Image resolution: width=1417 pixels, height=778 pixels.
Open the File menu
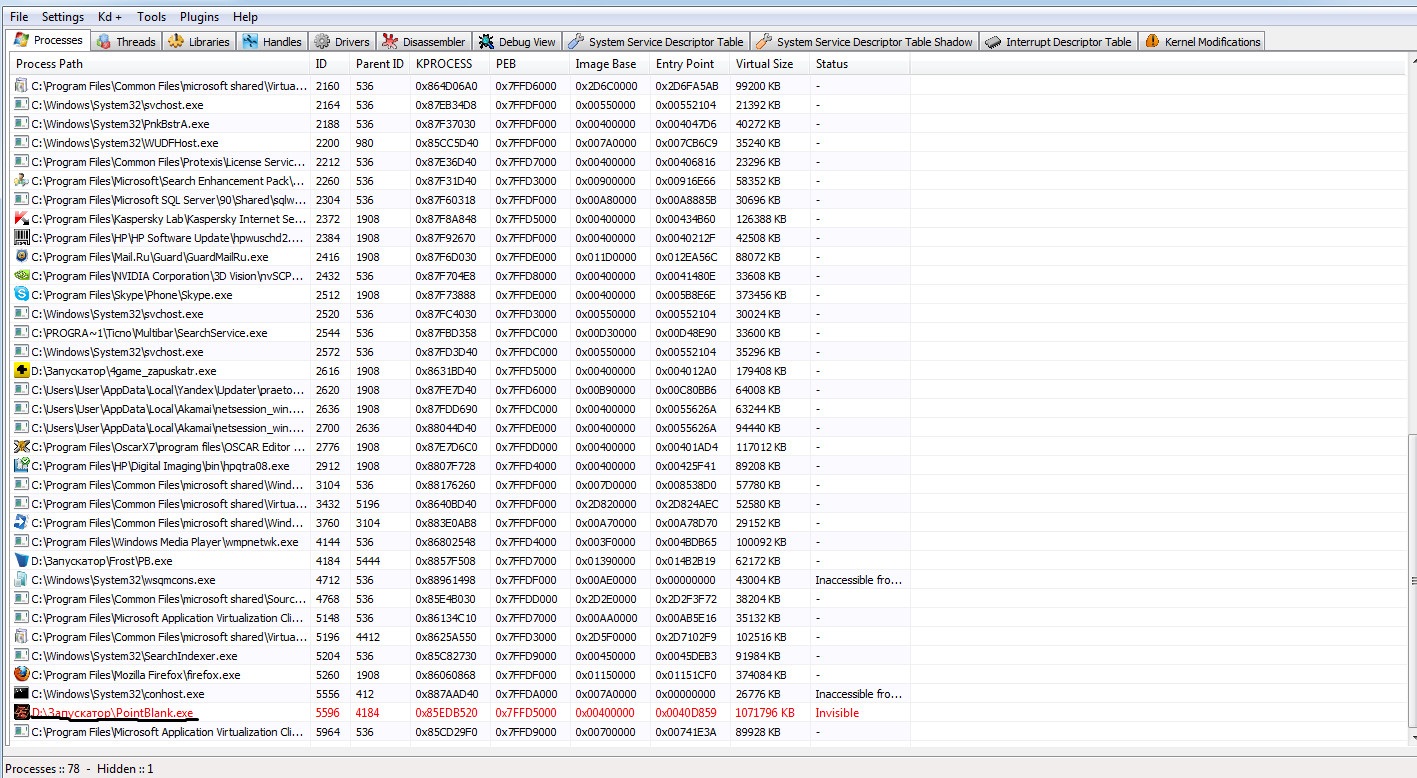tap(19, 17)
